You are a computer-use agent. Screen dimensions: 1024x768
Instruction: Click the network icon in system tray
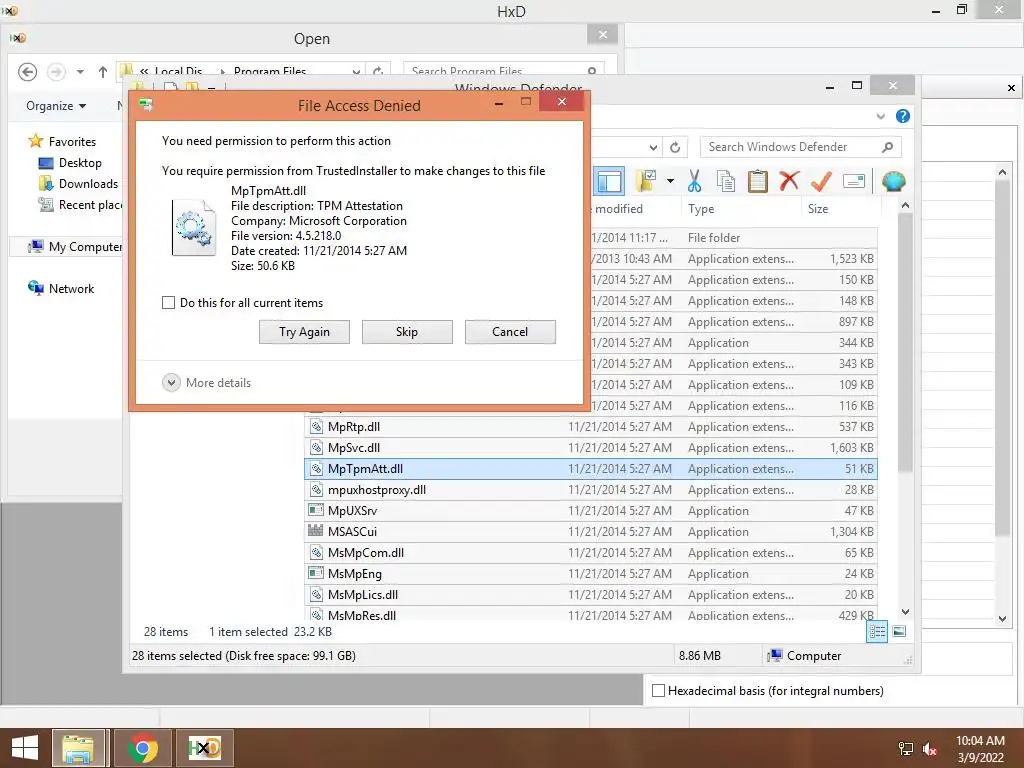[906, 749]
